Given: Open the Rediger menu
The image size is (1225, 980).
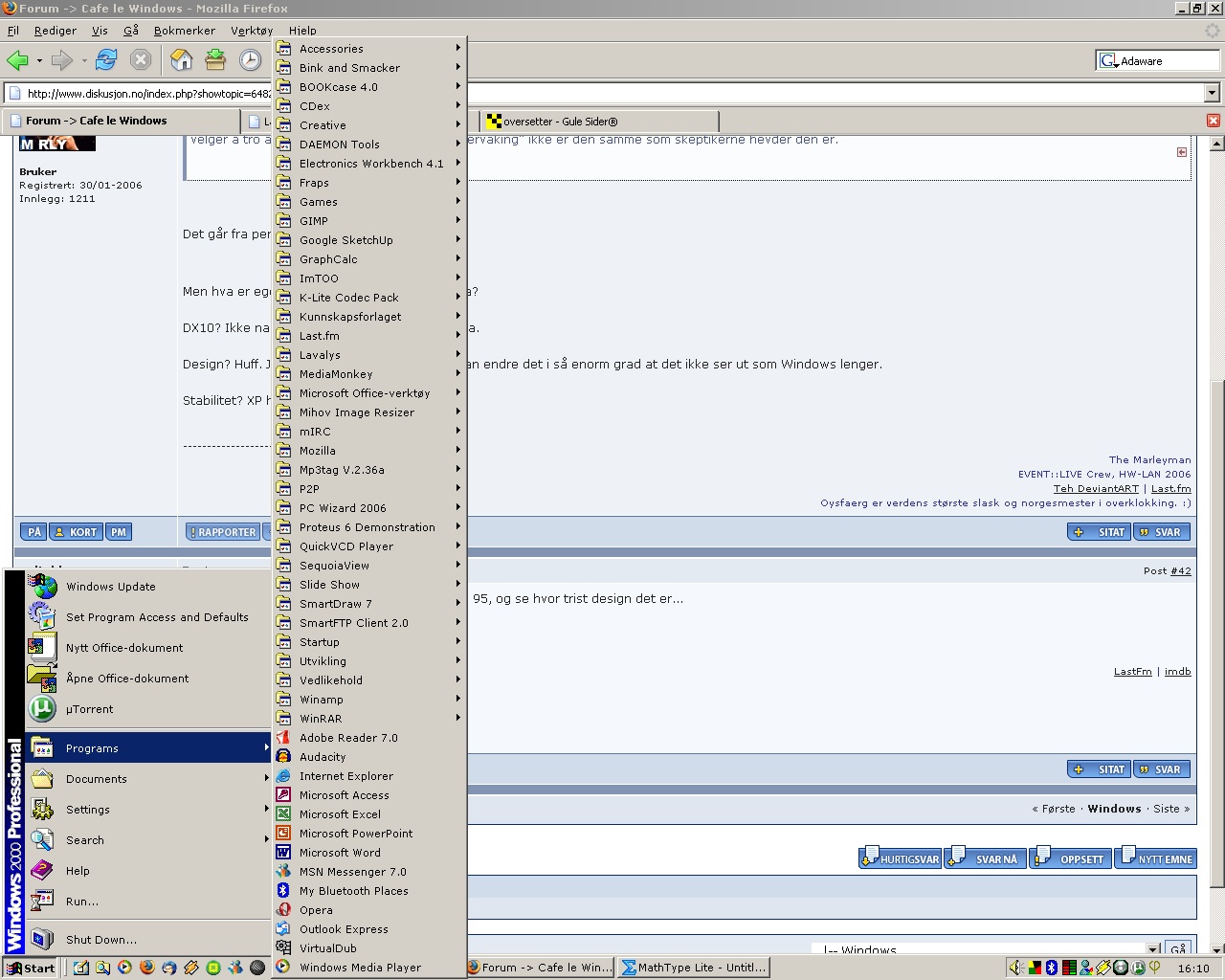Looking at the screenshot, I should point(56,31).
